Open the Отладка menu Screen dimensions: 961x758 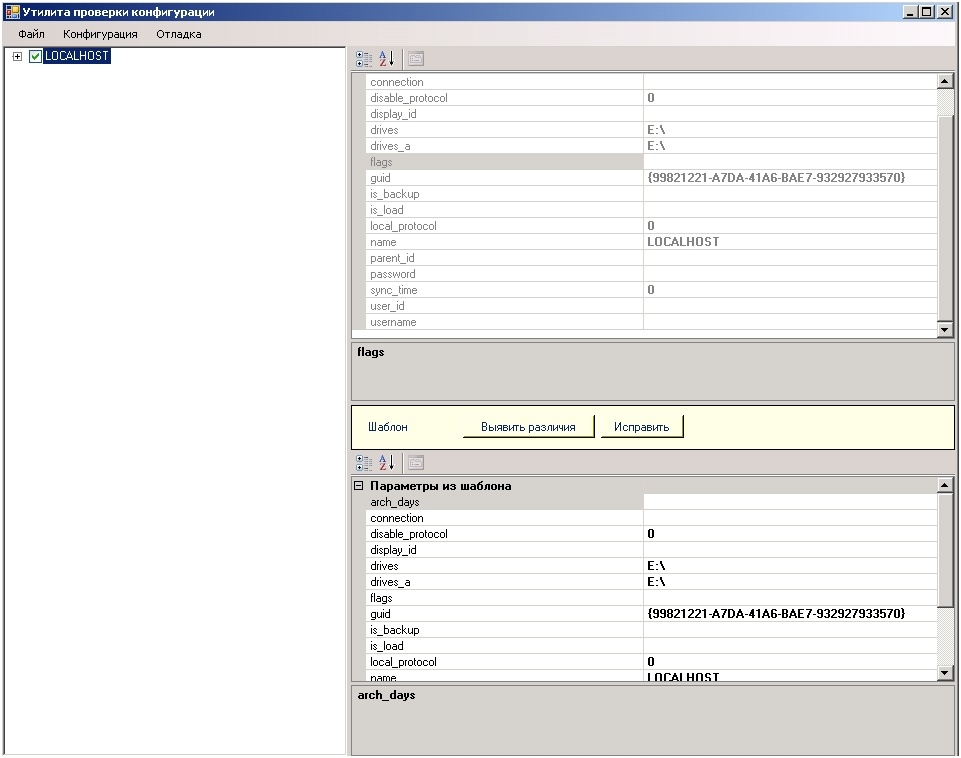tap(178, 34)
